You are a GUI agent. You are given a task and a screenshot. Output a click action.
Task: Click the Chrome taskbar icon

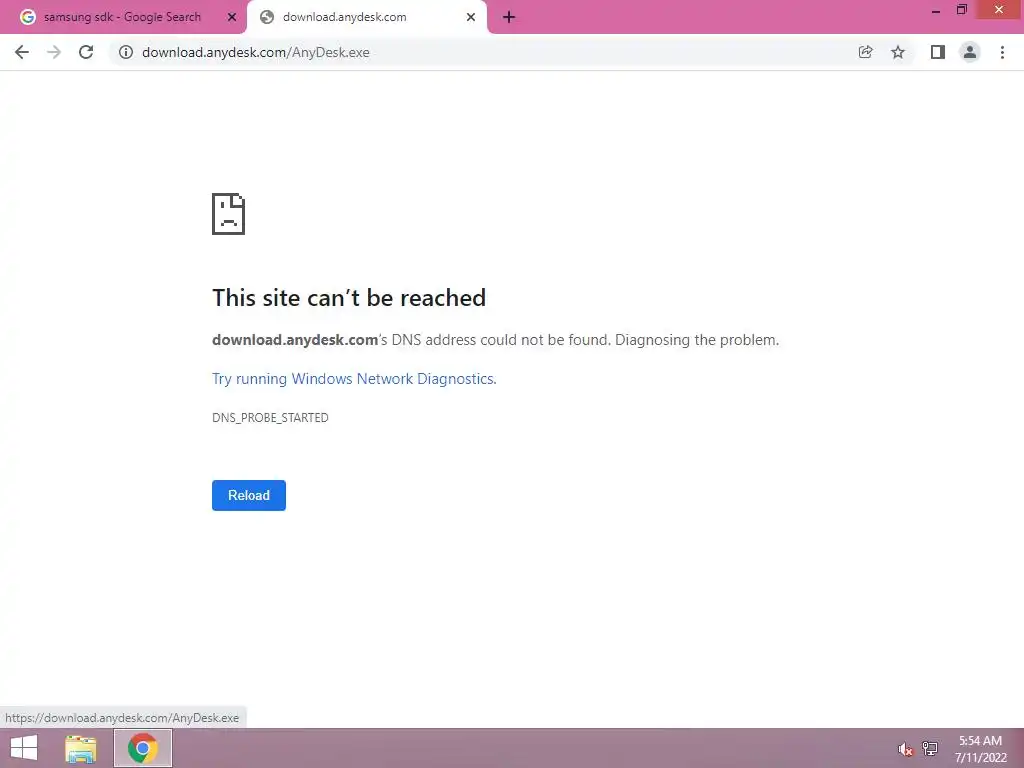143,748
